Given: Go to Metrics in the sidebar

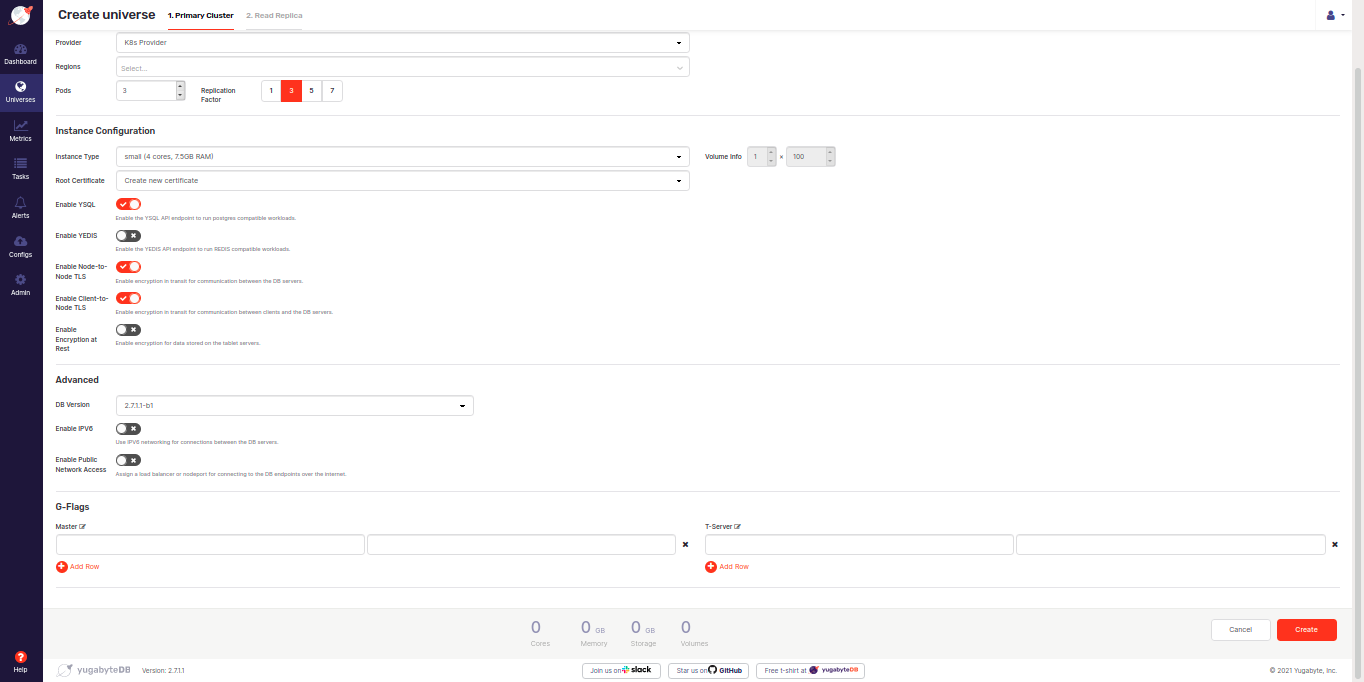Looking at the screenshot, I should tap(20, 126).
